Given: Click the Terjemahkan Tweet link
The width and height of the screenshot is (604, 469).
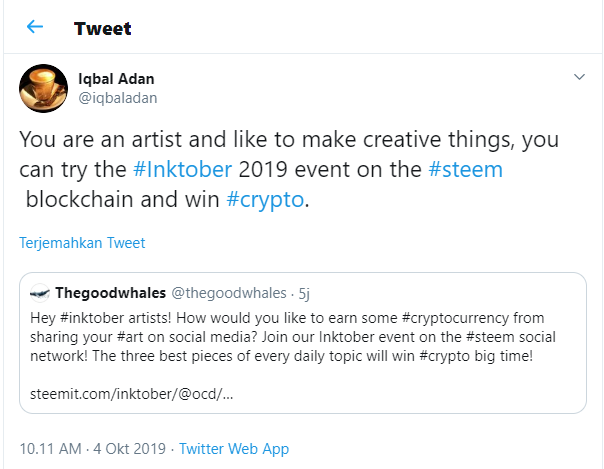Looking at the screenshot, I should tap(82, 243).
